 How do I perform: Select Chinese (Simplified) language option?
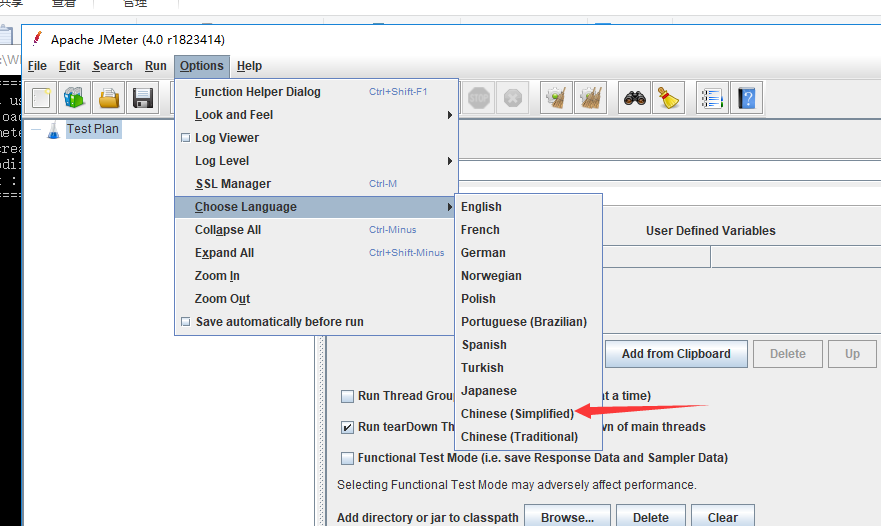click(528, 414)
